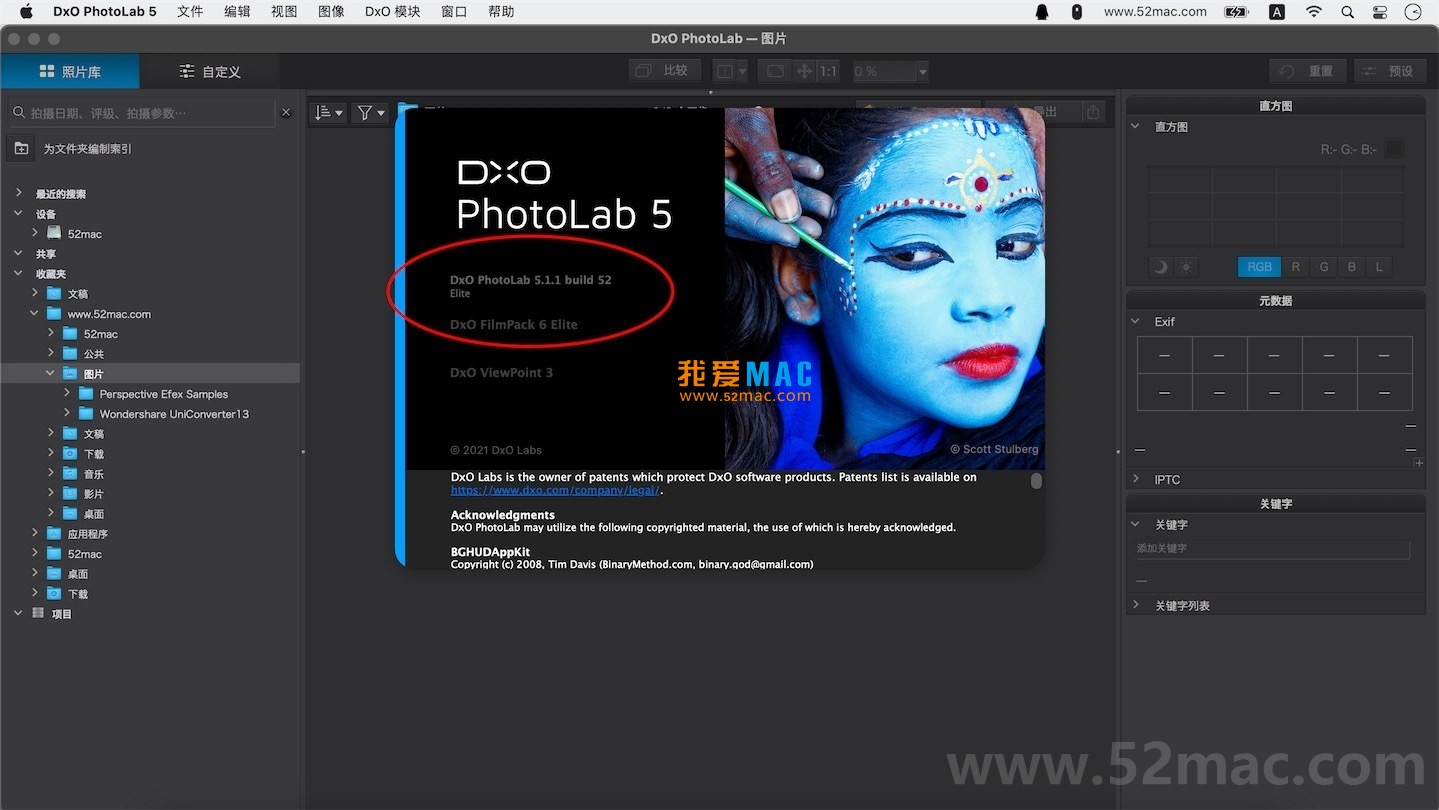
Task: Show only the G histogram channel
Action: [x=1323, y=267]
